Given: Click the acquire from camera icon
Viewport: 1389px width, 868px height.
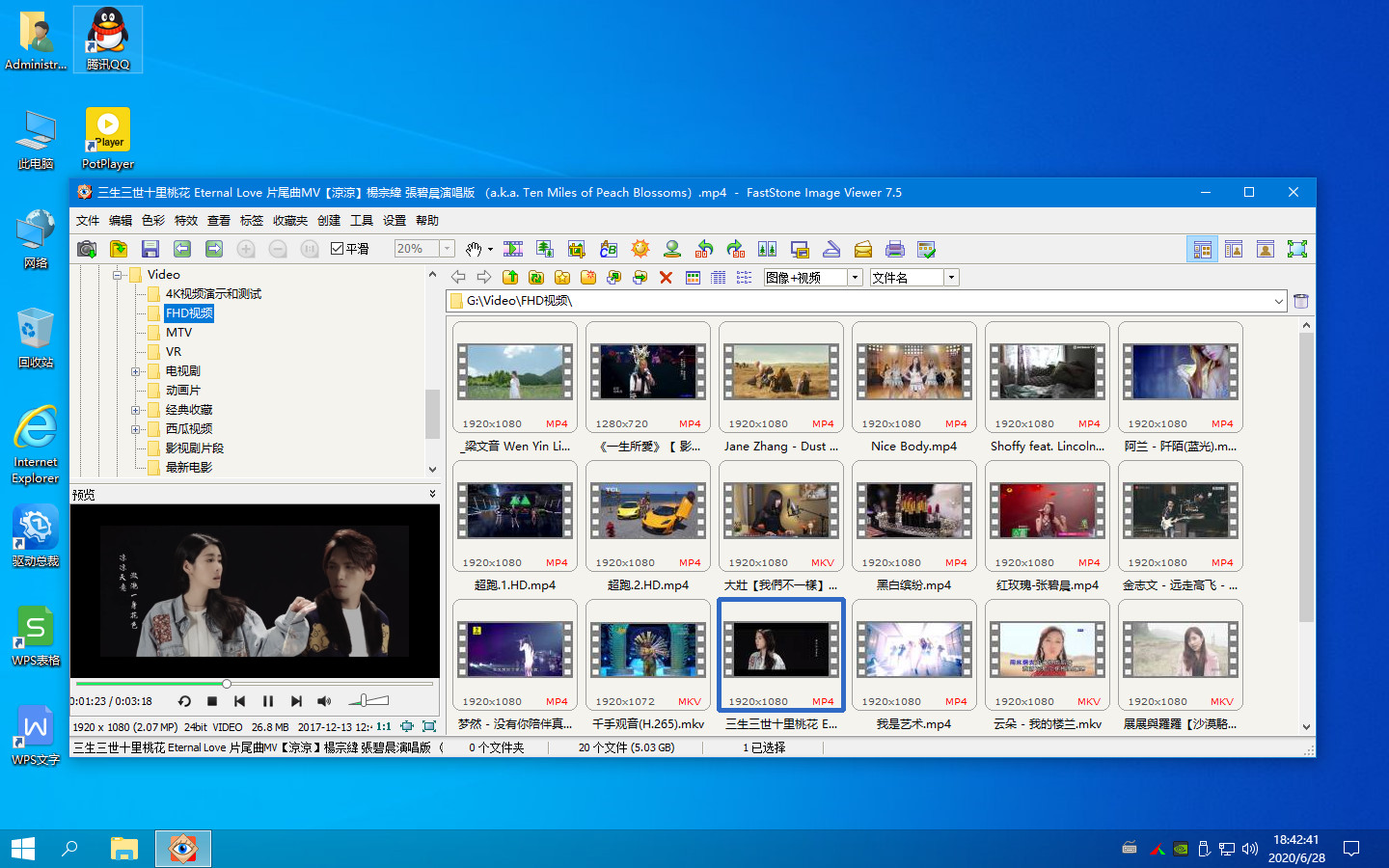Looking at the screenshot, I should coord(87,249).
